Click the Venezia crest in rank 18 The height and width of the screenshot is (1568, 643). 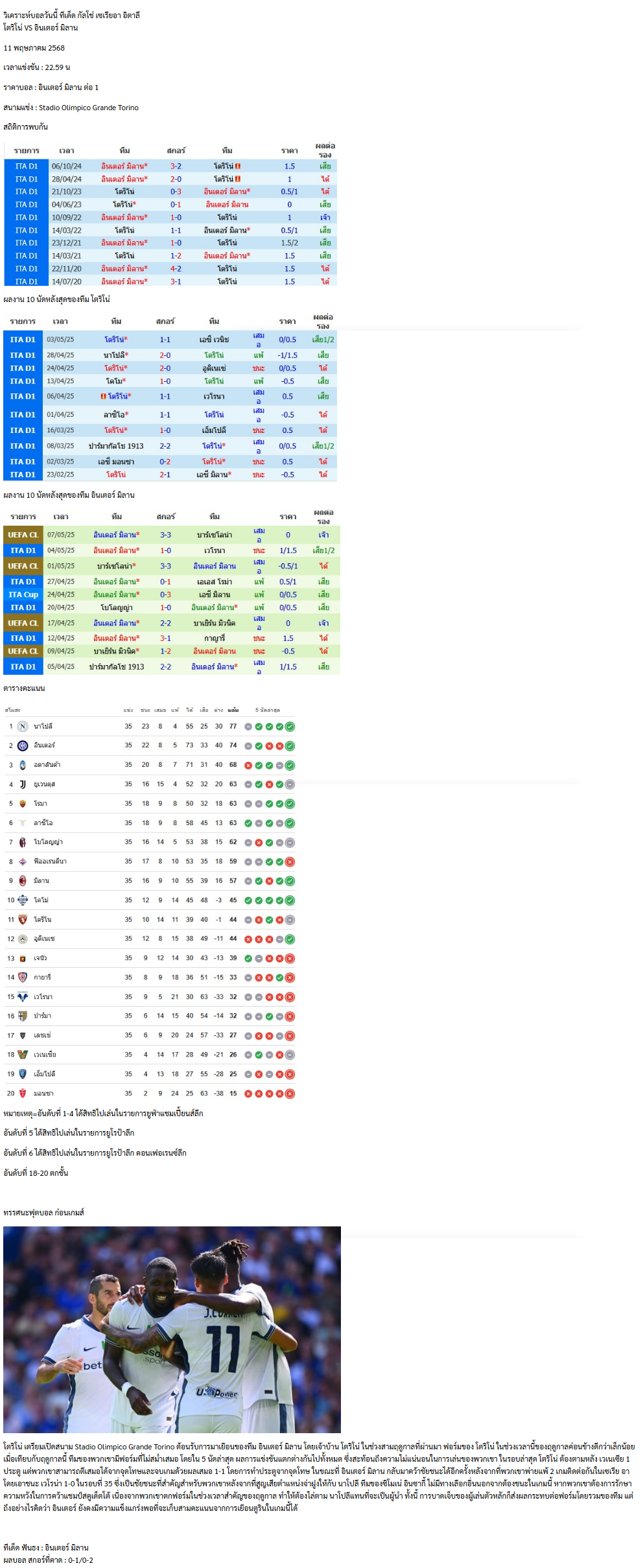(23, 1055)
